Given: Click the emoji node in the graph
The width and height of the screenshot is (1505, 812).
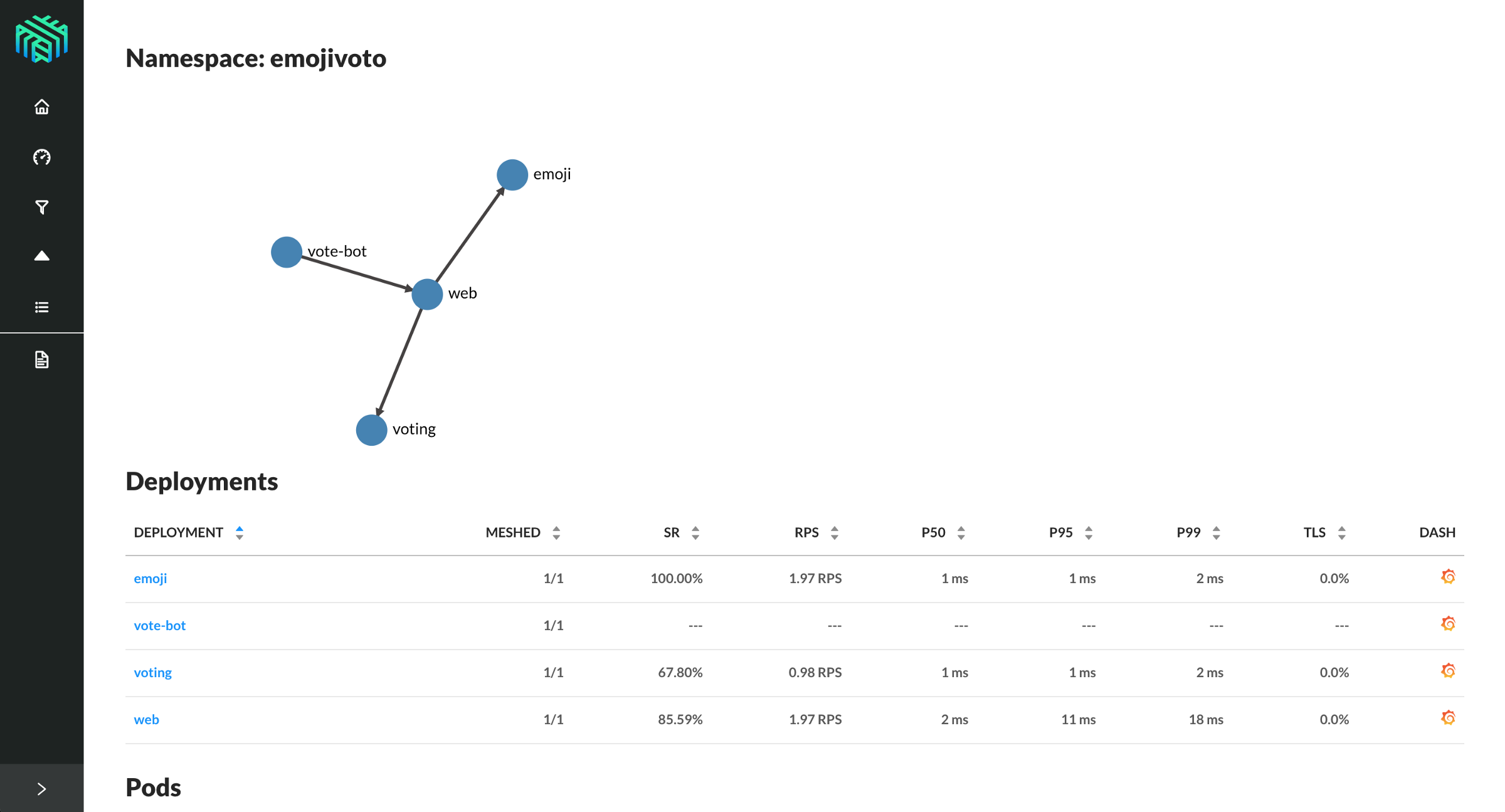Looking at the screenshot, I should coord(512,175).
